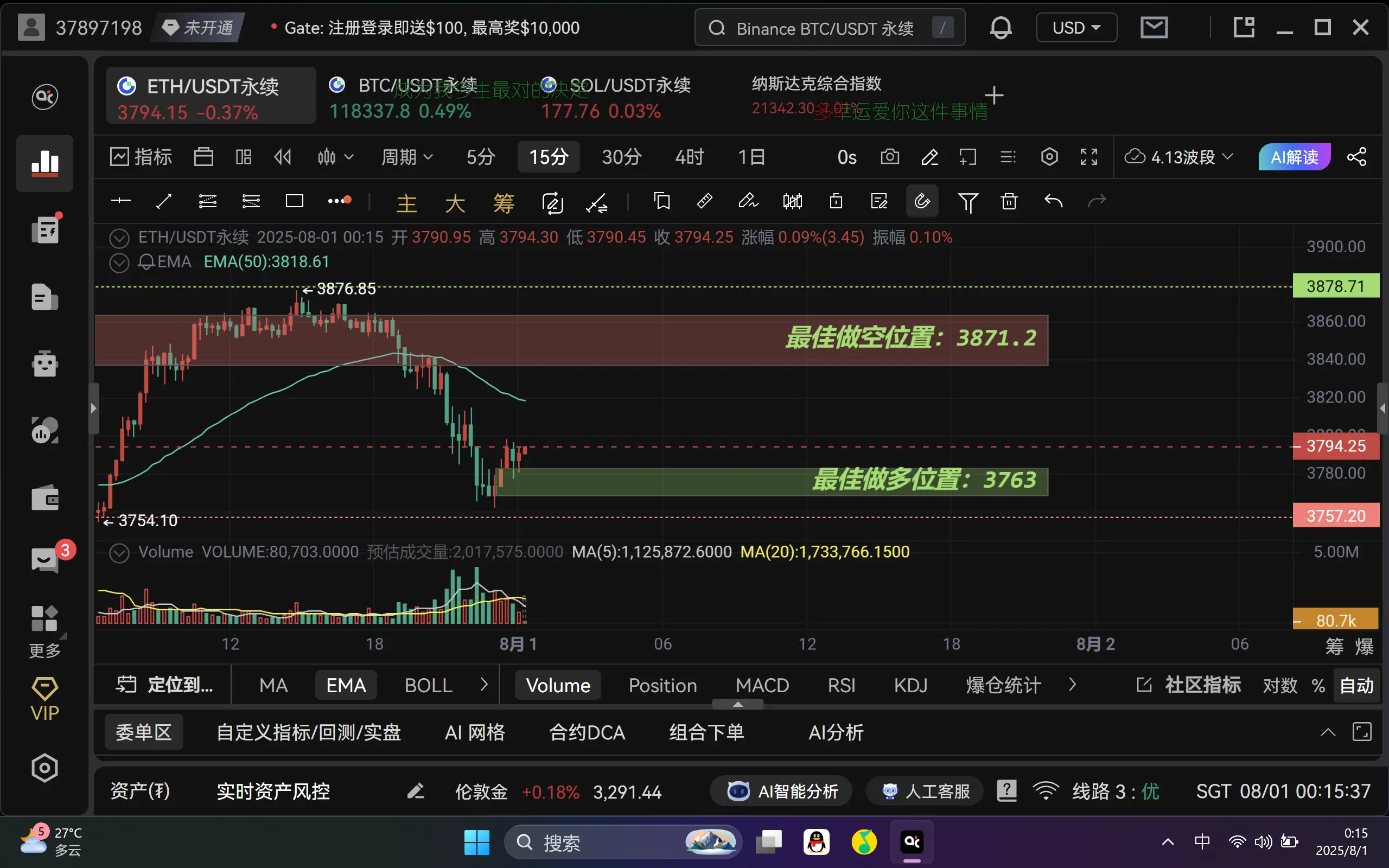1389x868 pixels.
Task: Click the pencil drawing icon in top toolbar
Action: click(930, 157)
